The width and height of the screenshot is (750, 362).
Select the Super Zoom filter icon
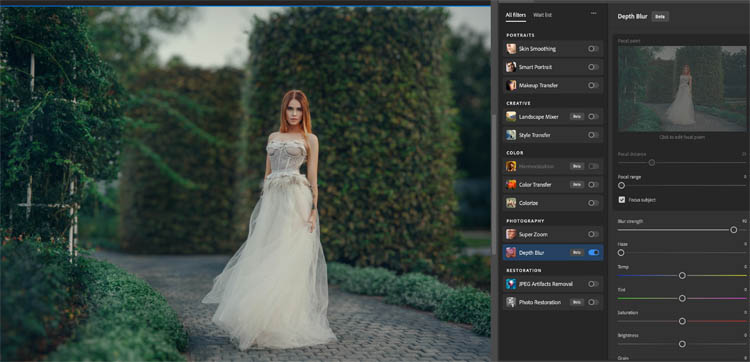511,234
